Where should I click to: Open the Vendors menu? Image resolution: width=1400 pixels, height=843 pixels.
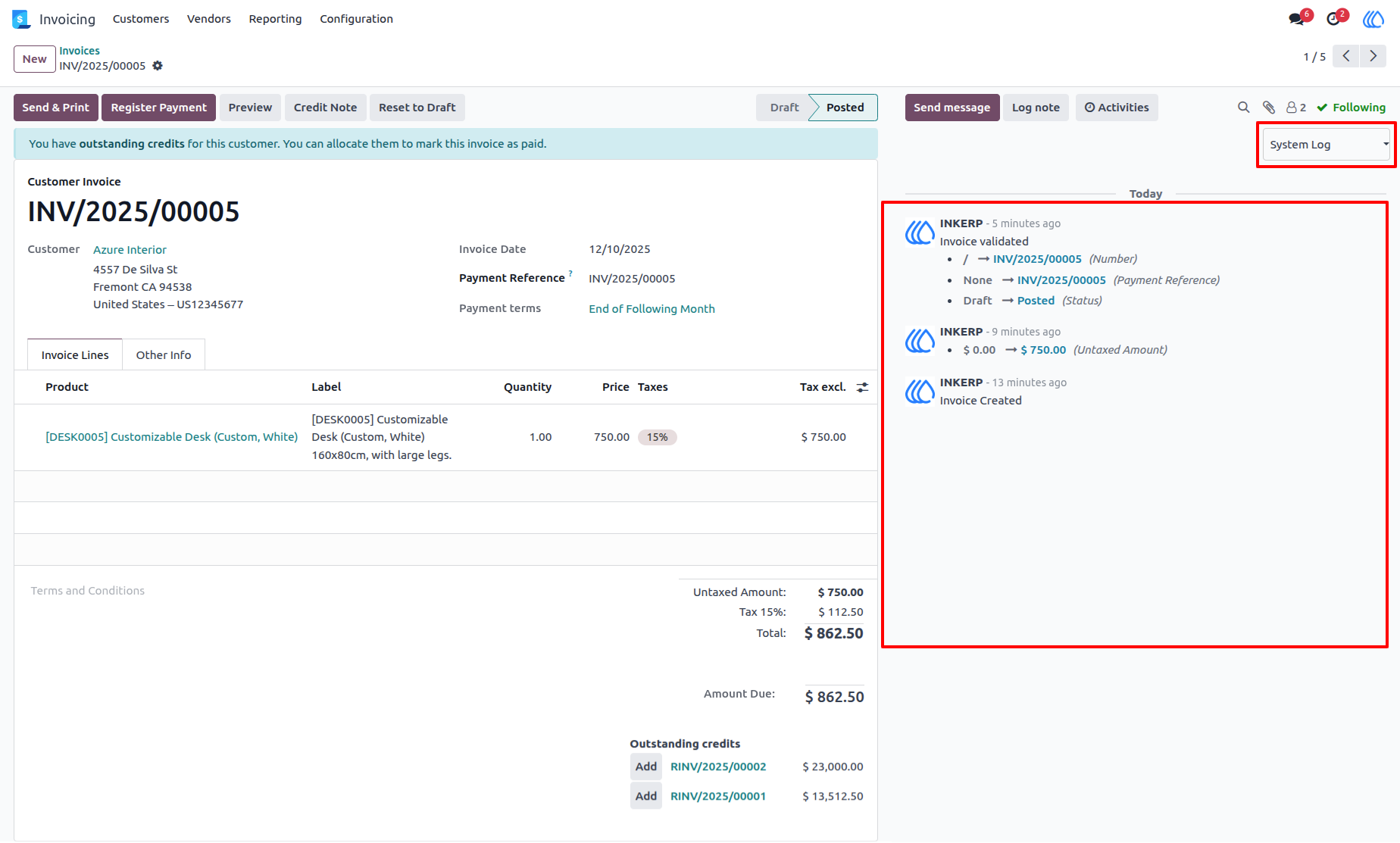tap(209, 19)
